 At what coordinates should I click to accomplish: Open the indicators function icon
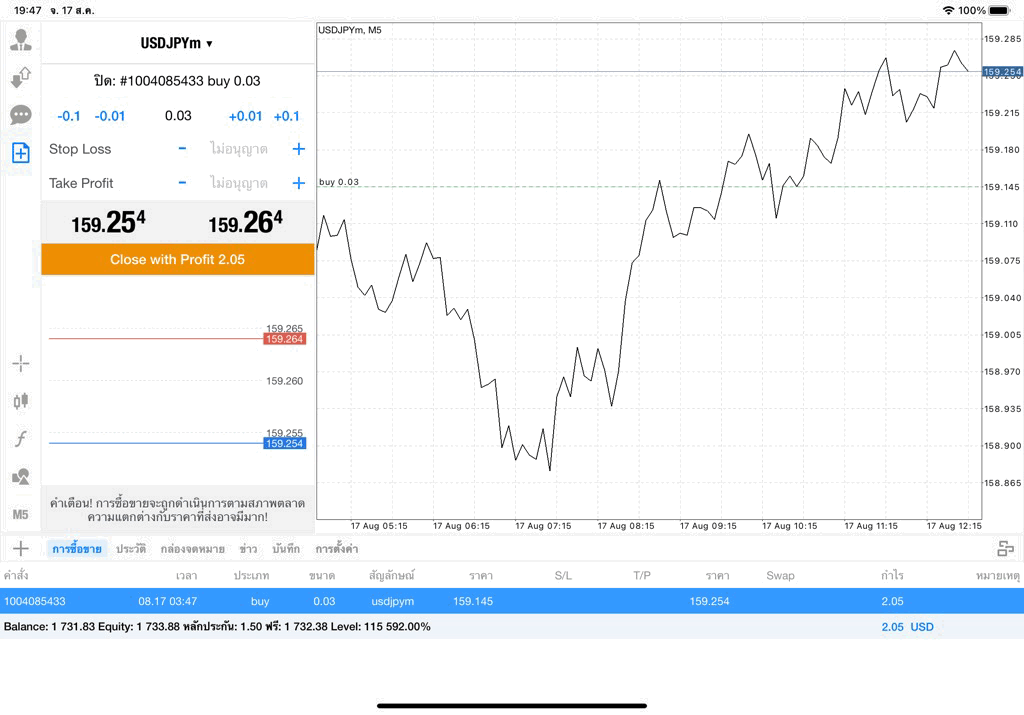click(21, 438)
